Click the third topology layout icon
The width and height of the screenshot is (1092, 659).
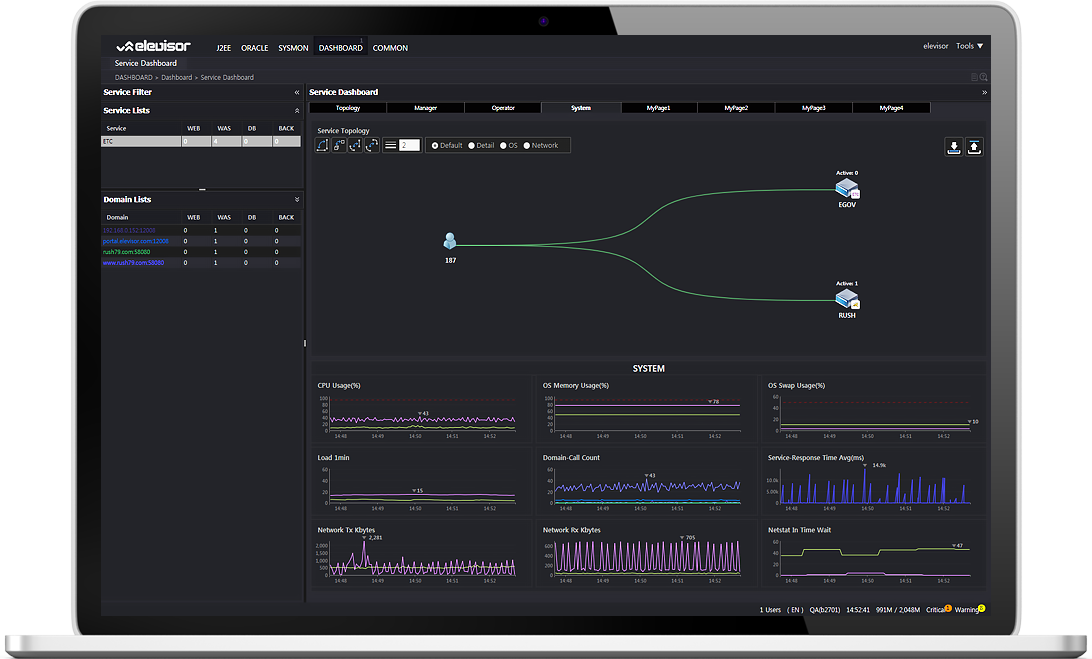[x=355, y=145]
